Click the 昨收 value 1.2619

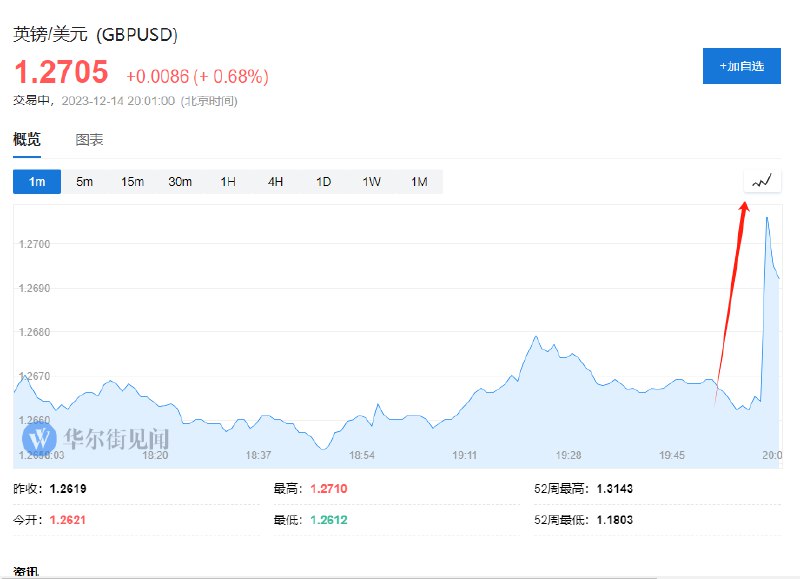point(68,489)
